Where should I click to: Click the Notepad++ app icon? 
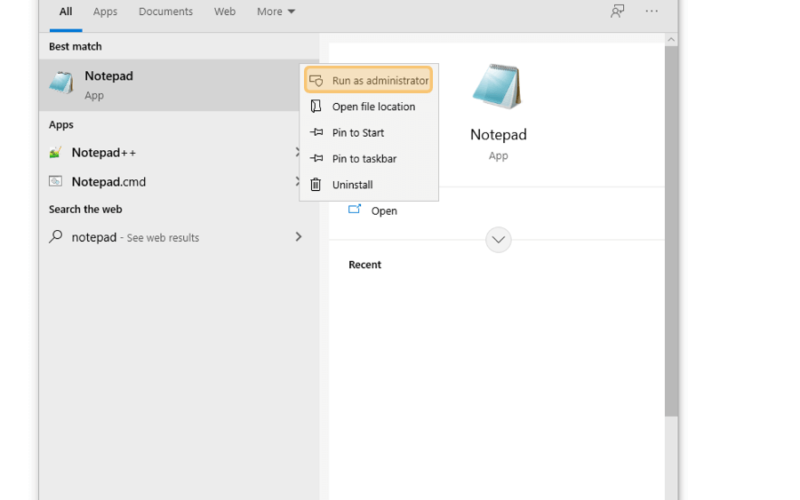point(56,152)
